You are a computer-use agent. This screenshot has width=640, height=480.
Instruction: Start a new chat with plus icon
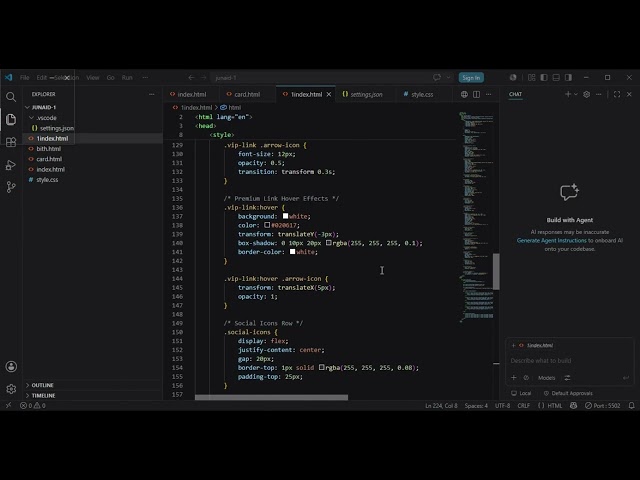568,94
